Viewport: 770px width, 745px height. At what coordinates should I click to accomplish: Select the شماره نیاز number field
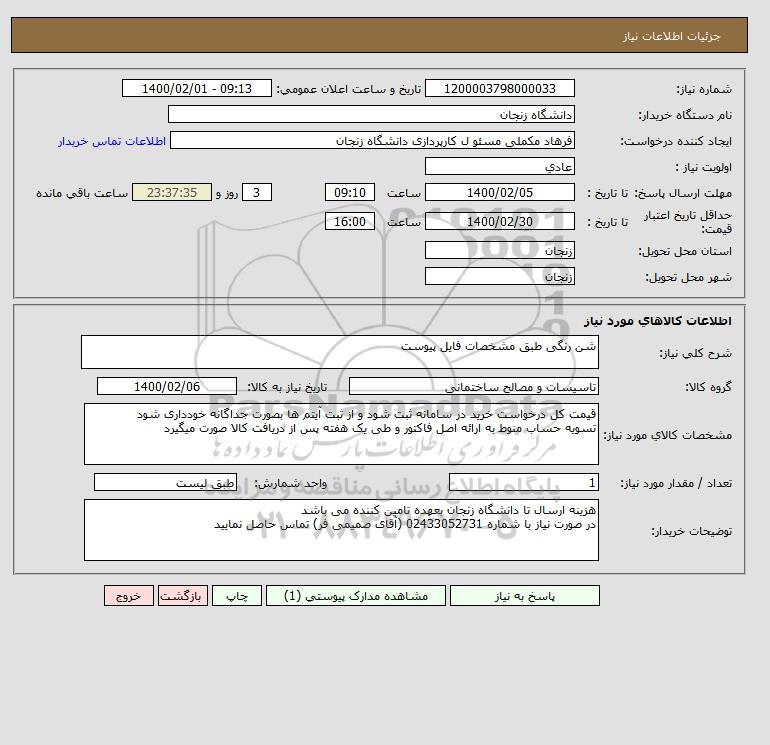click(499, 88)
